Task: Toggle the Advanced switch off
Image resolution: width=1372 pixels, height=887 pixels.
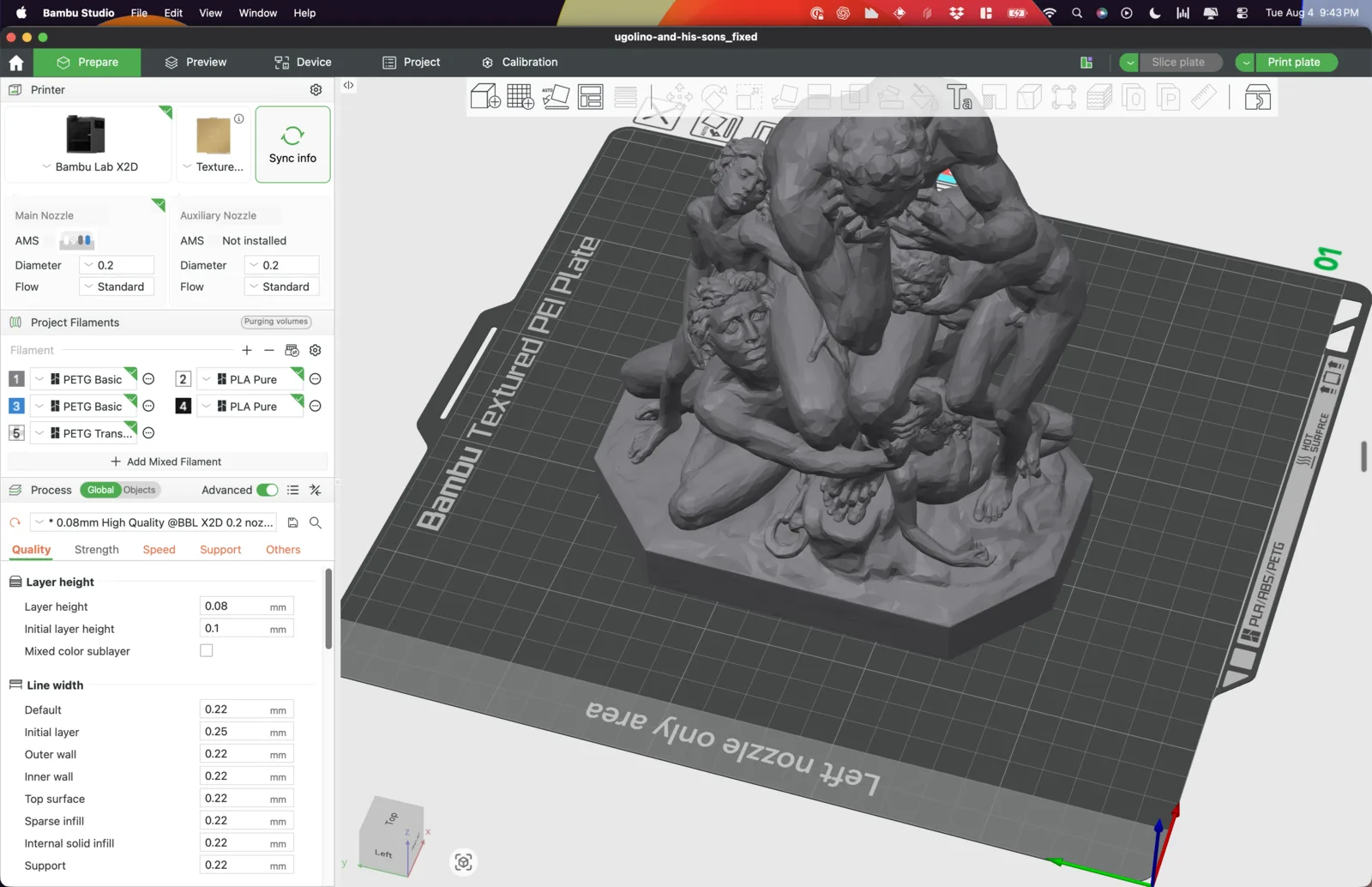Action: point(268,490)
